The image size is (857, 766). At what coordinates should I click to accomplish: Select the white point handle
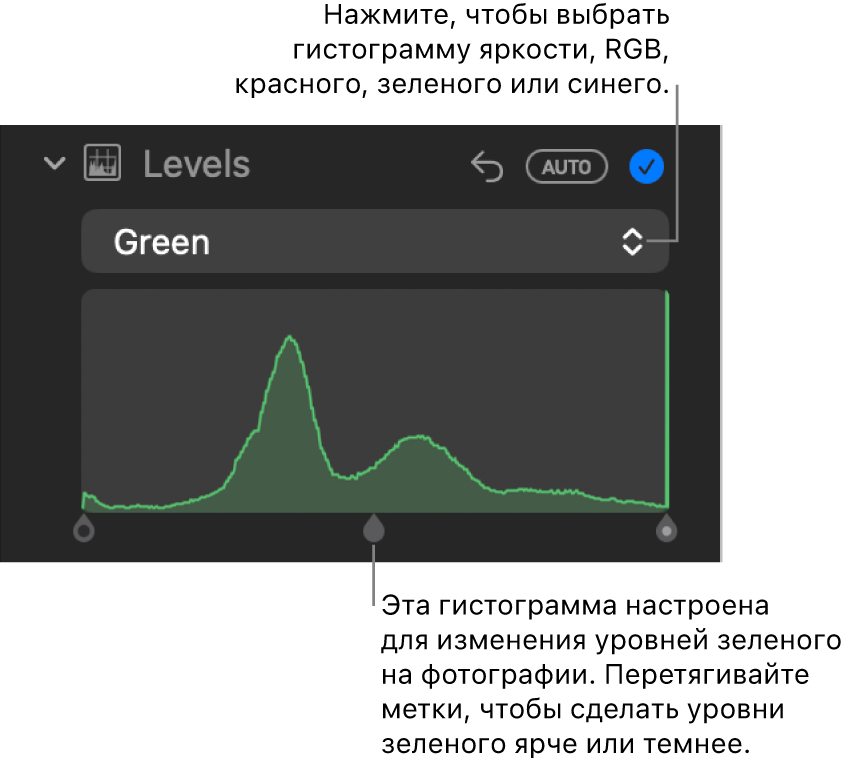click(666, 528)
